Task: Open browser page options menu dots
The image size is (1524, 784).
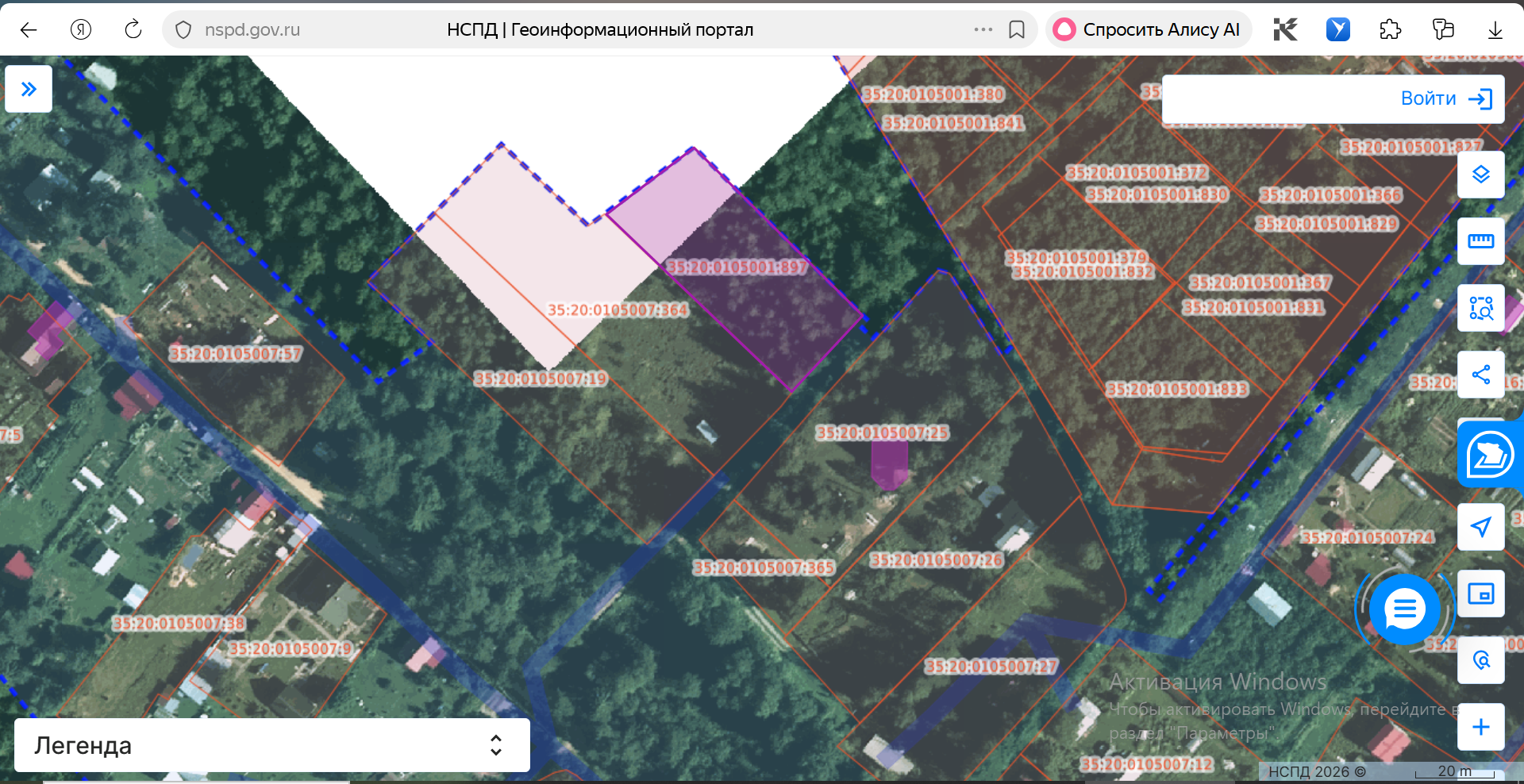Action: click(983, 29)
